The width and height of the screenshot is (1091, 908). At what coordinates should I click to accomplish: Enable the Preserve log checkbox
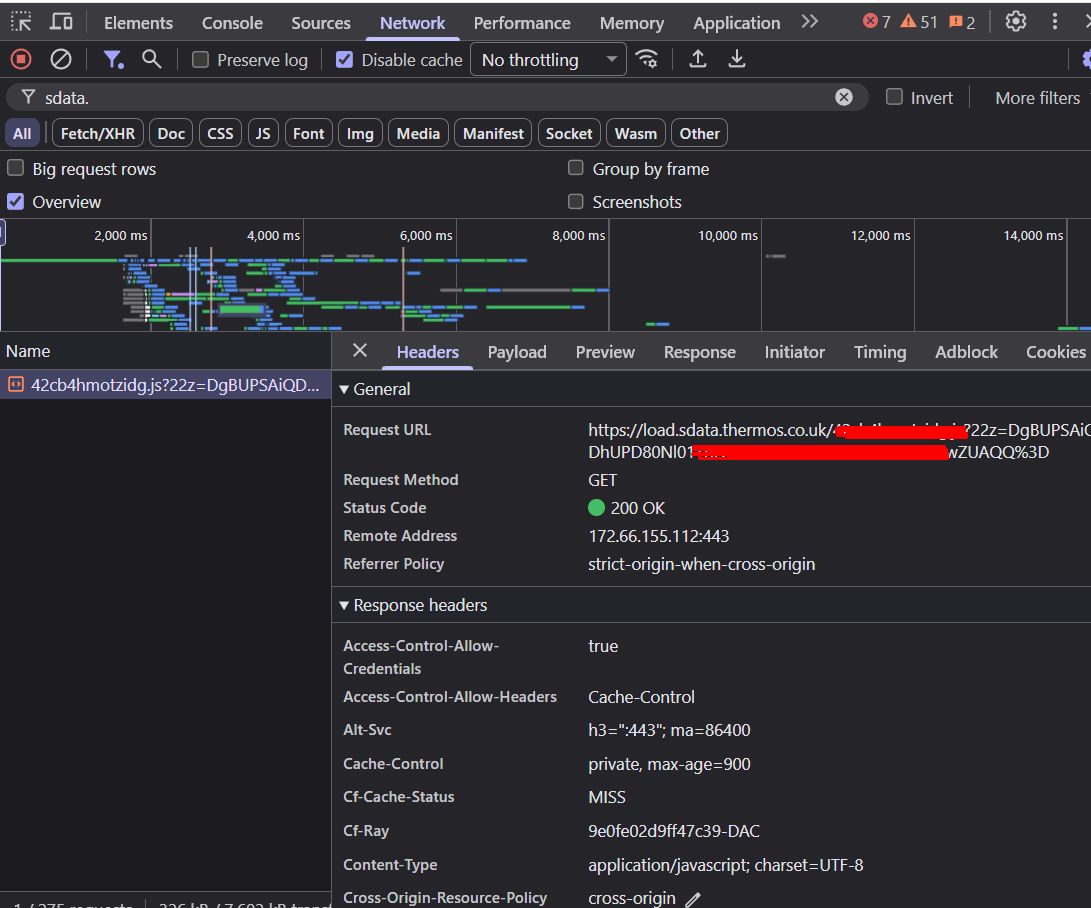point(200,60)
